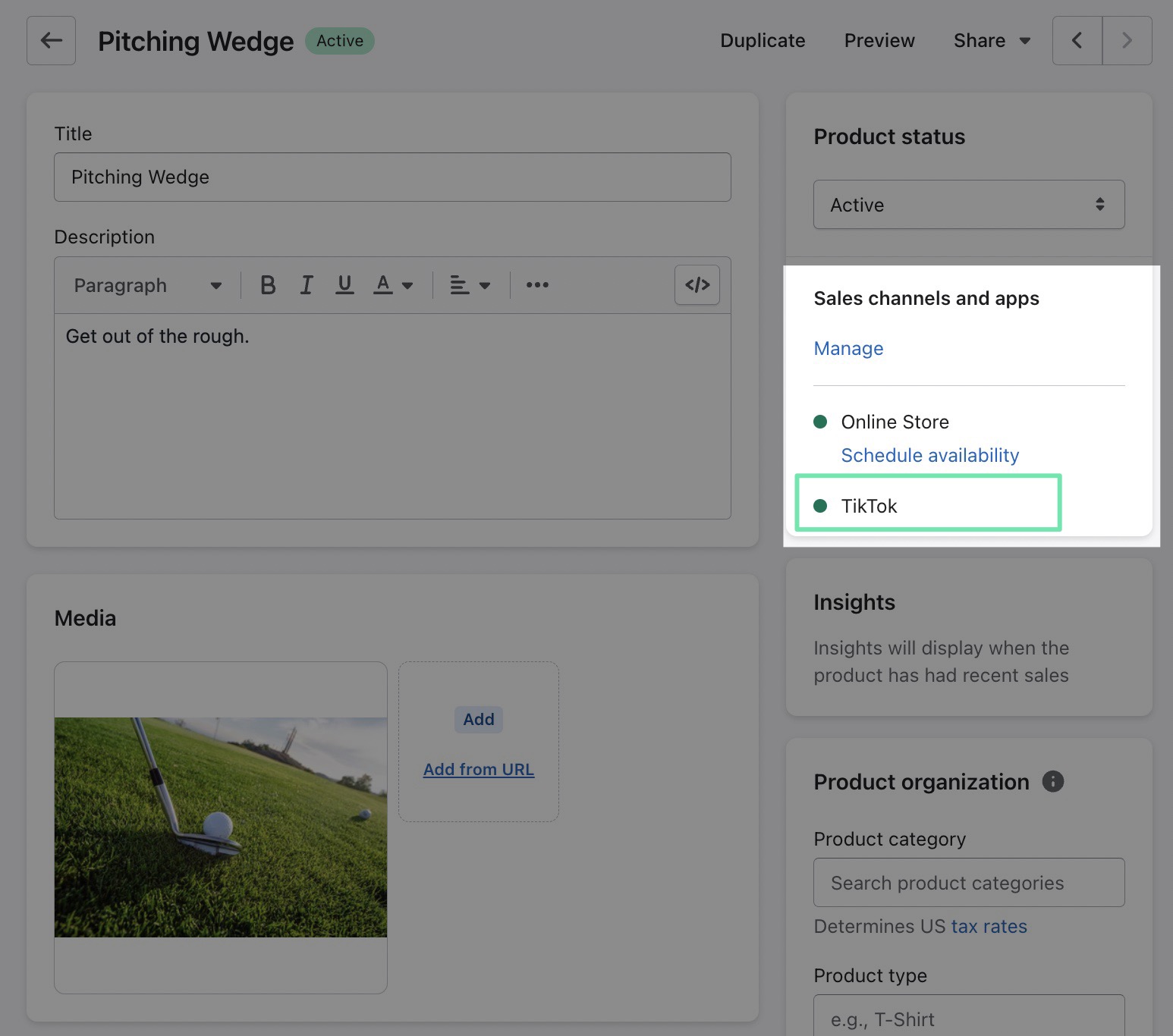Click Duplicate in the header
This screenshot has width=1173, height=1036.
[762, 40]
